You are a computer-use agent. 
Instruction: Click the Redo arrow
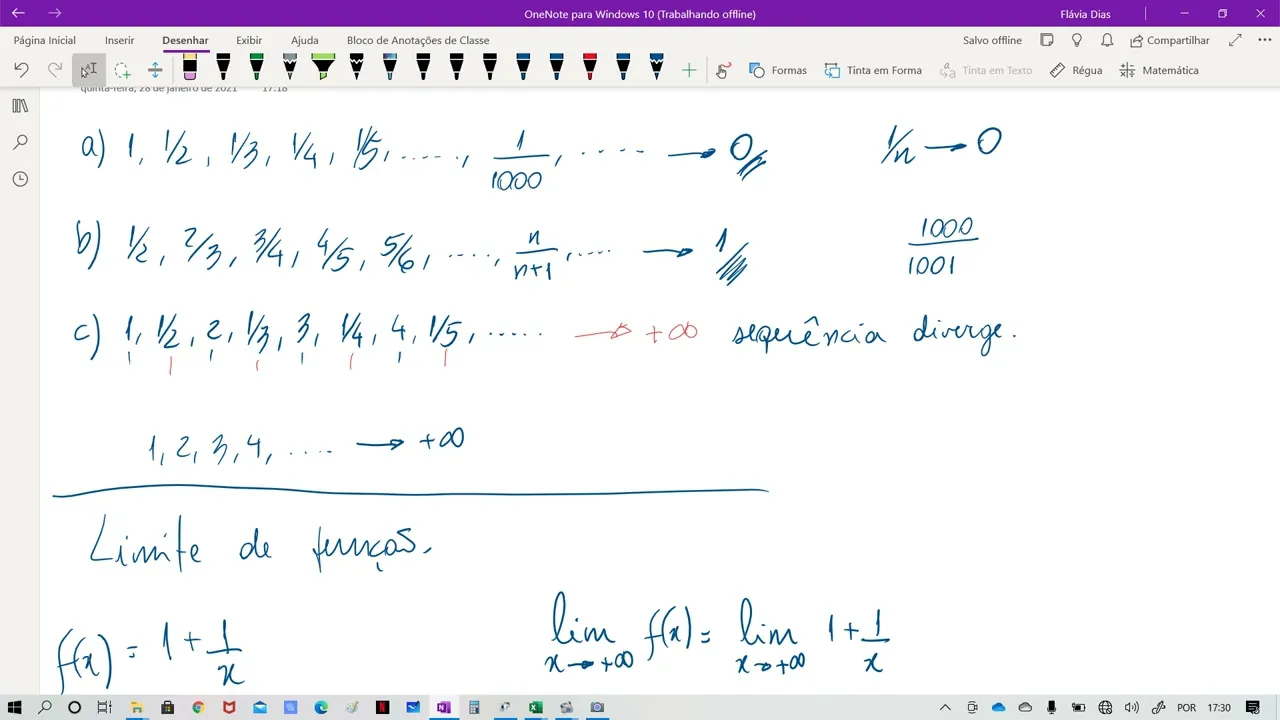pos(55,70)
